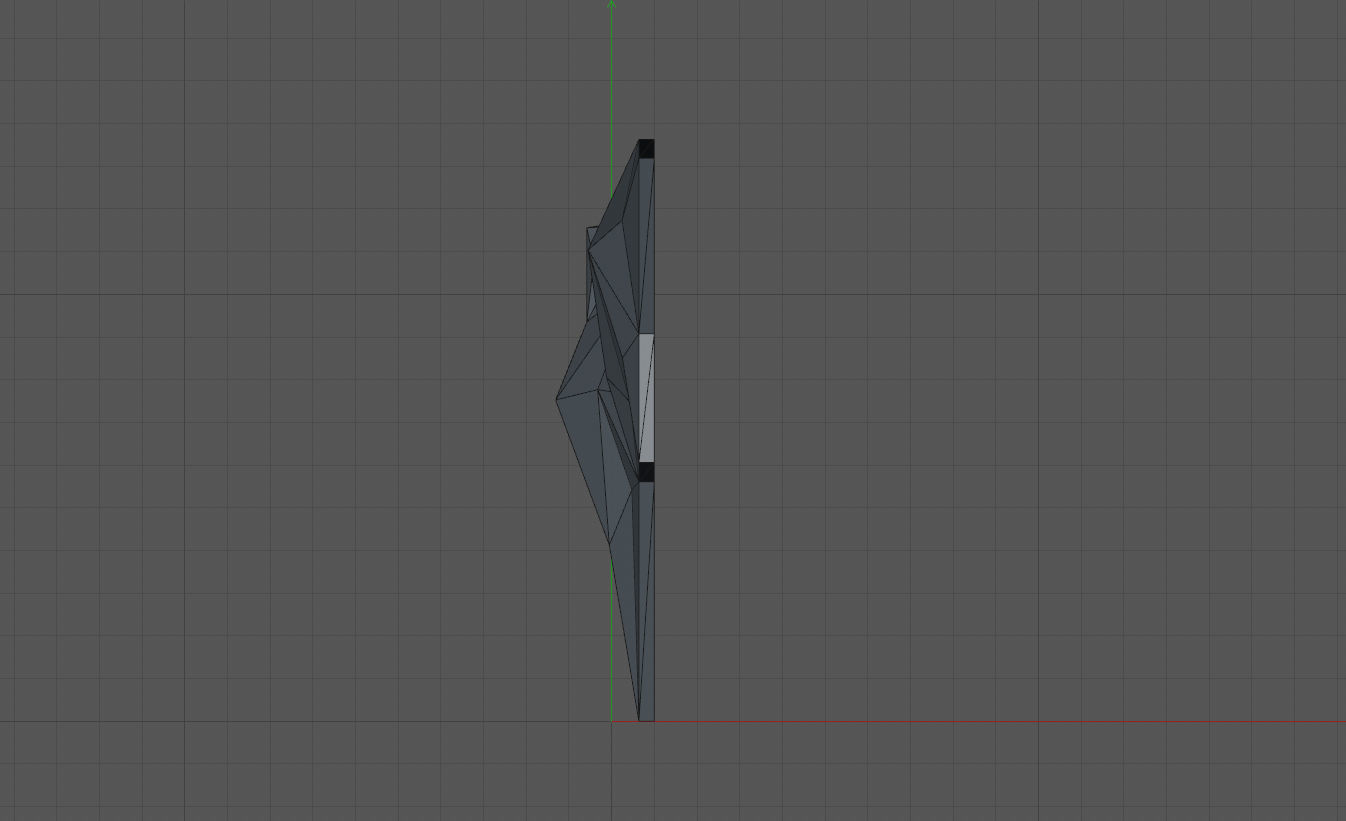Click the upper black square on the mesh
The width and height of the screenshot is (1346, 821).
point(646,149)
